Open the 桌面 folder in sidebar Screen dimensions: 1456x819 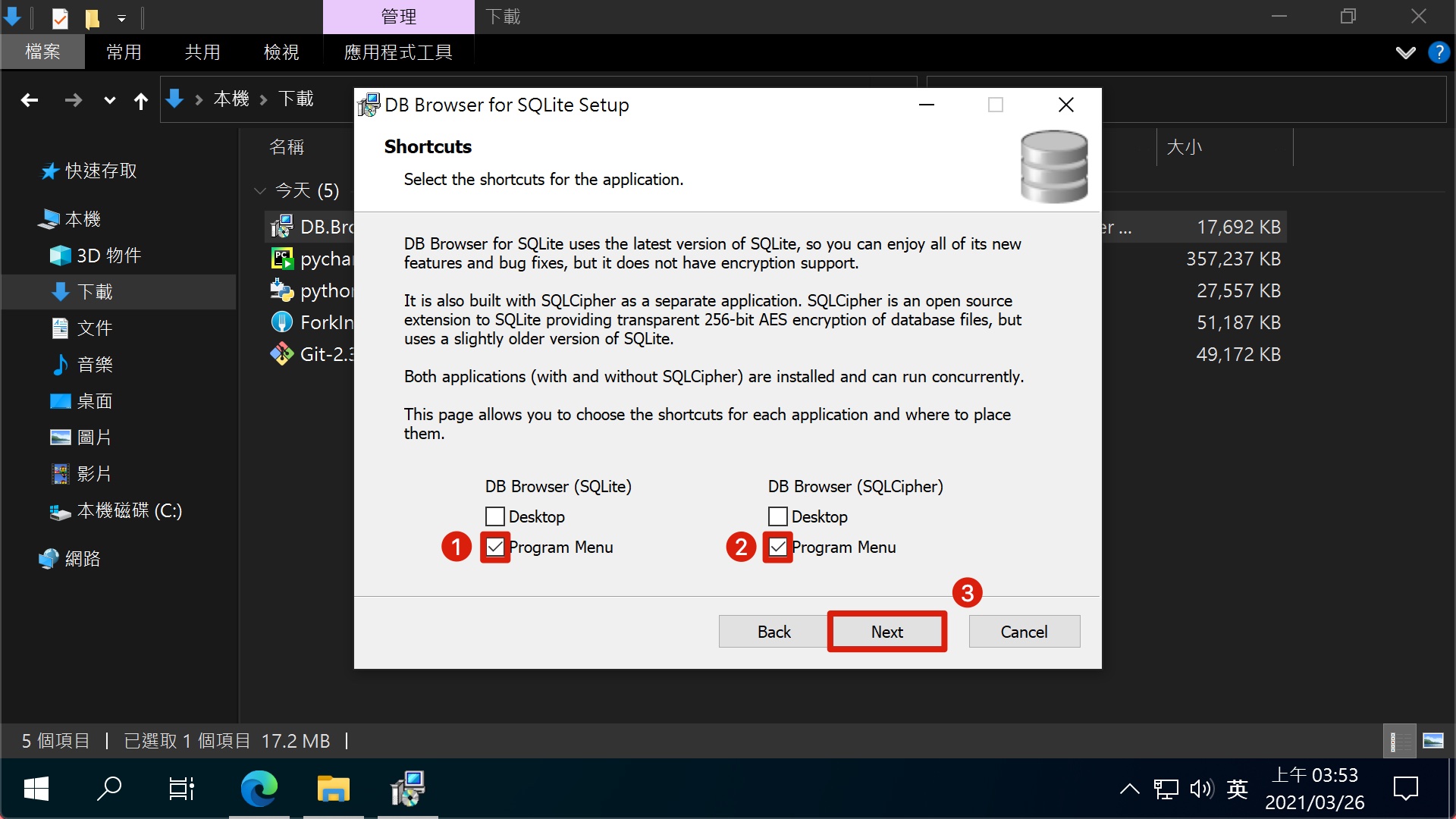[82, 401]
